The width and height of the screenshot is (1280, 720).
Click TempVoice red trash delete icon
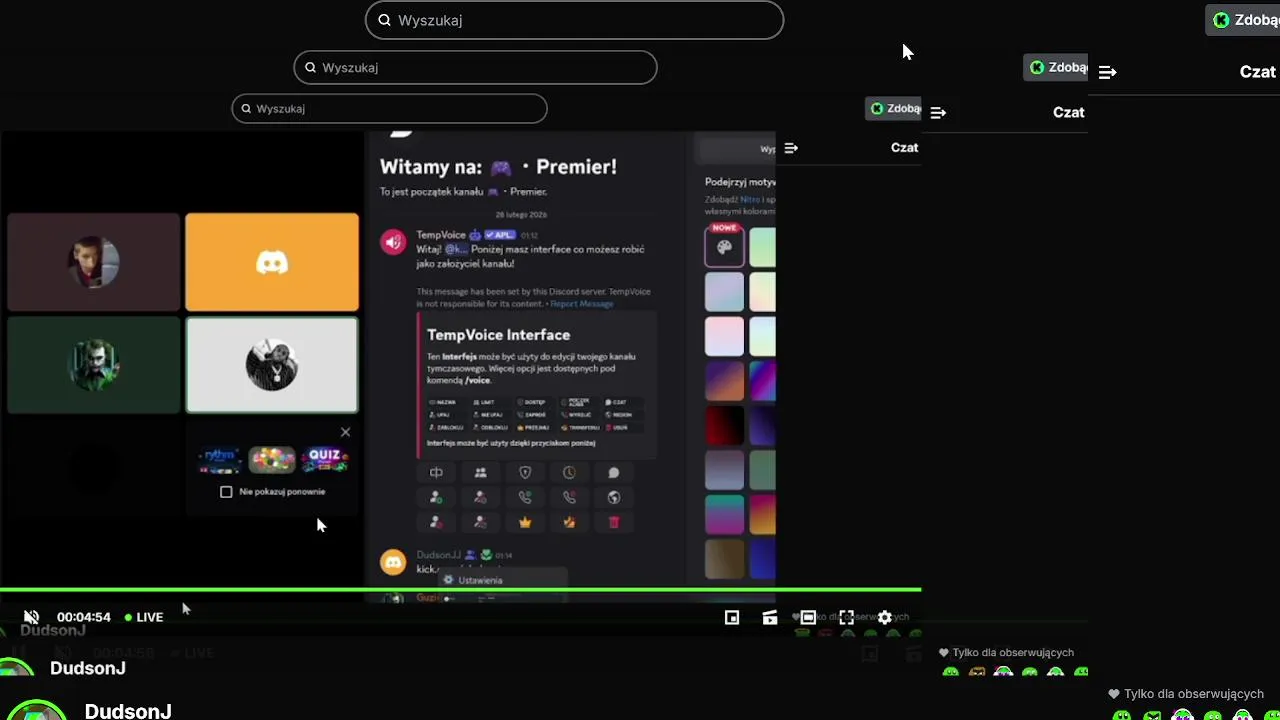point(614,522)
